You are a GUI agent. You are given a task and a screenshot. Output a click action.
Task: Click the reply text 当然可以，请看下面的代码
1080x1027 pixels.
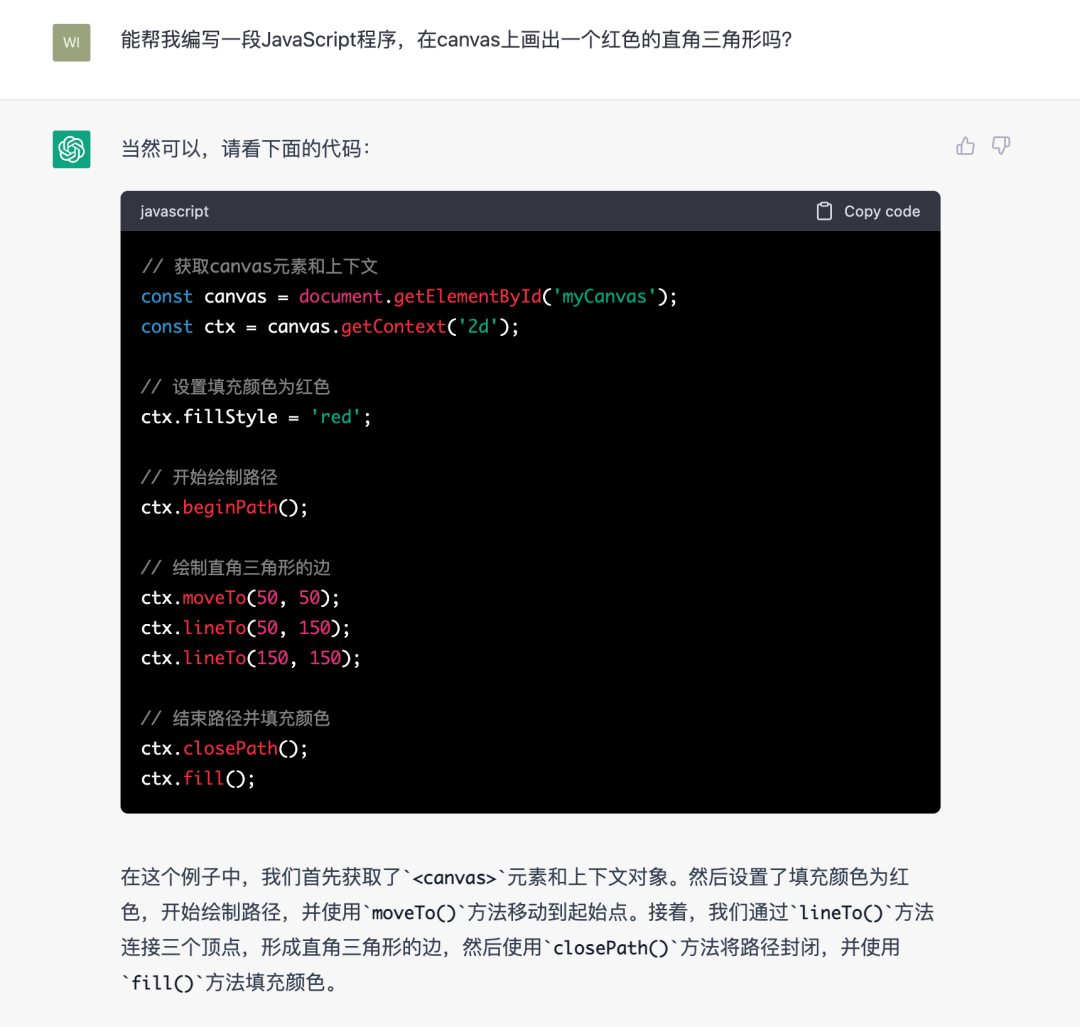pyautogui.click(x=246, y=148)
